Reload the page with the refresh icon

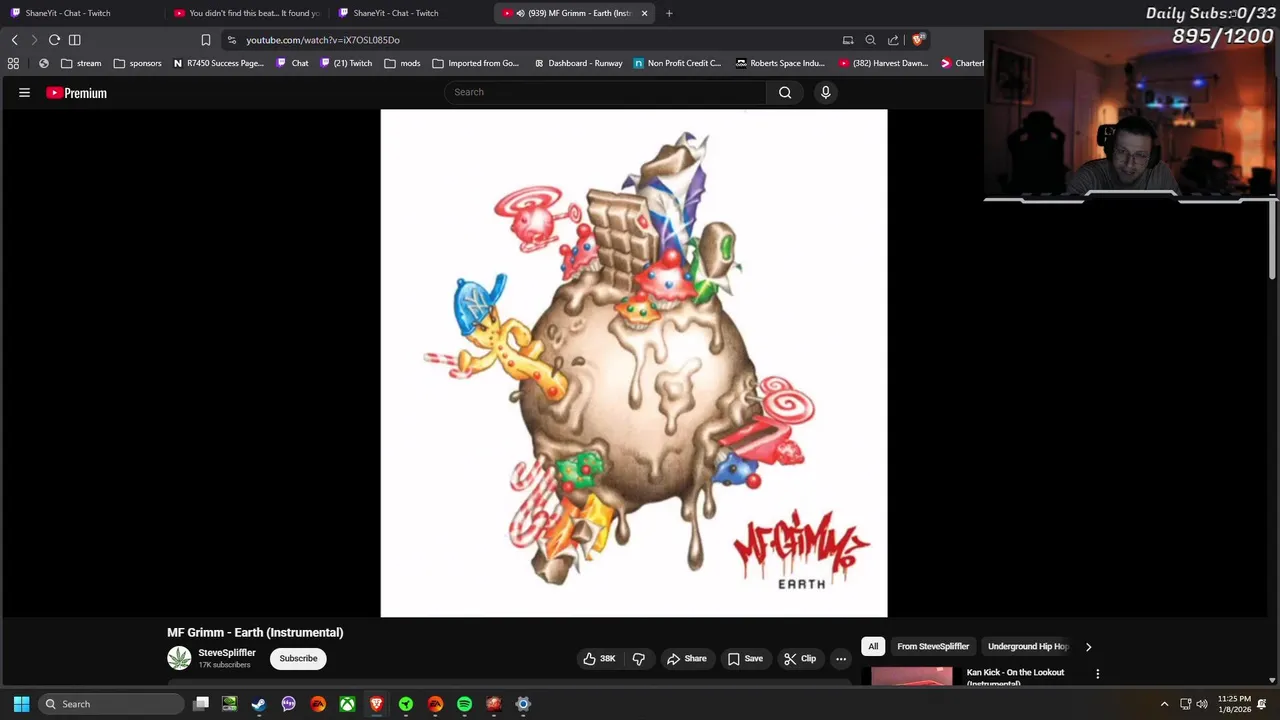coord(54,40)
